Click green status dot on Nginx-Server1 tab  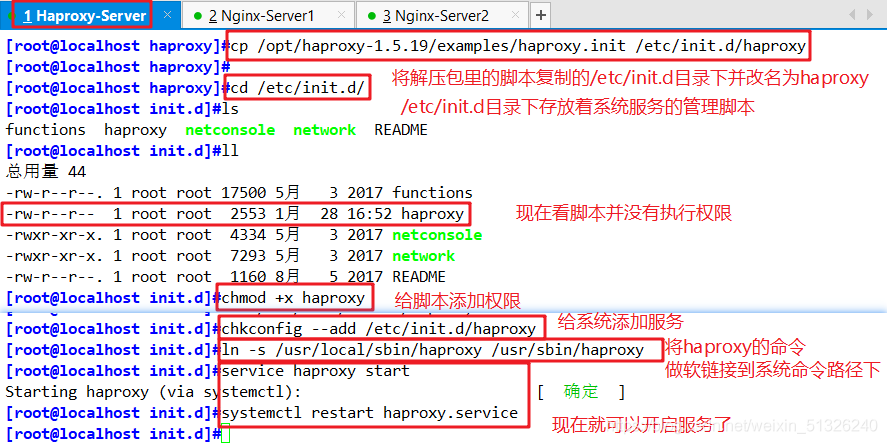(197, 16)
